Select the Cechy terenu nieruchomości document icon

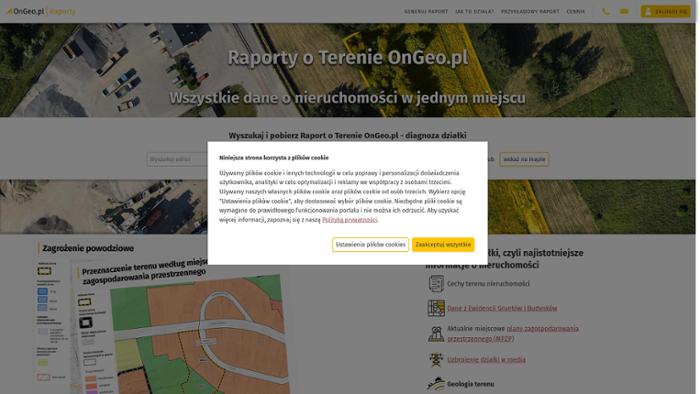(436, 283)
